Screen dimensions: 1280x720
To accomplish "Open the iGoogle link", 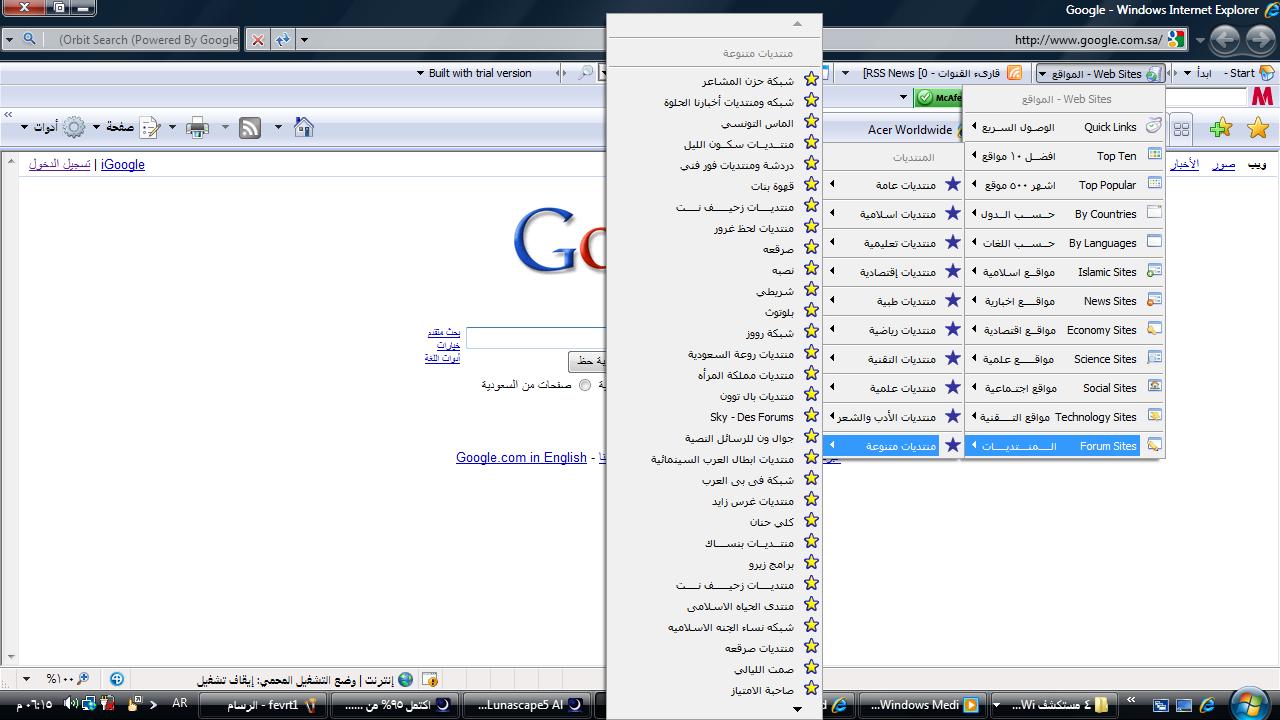I will coord(123,164).
